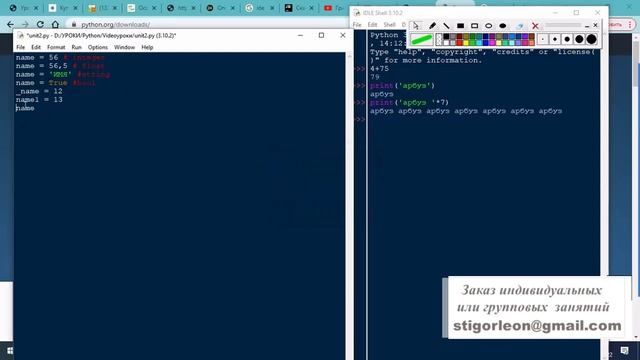Click the code line '_name = 12'
640x360 pixels.
pyautogui.click(x=39, y=91)
